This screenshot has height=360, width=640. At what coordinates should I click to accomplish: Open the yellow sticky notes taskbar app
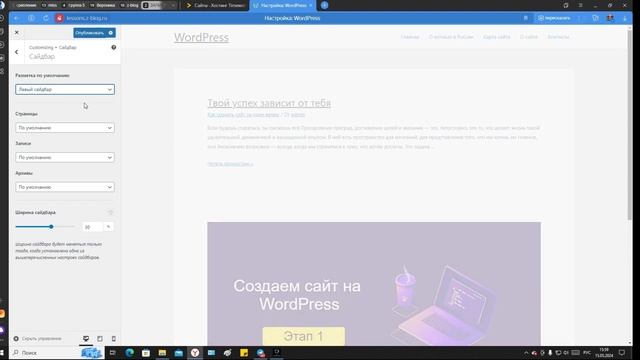tap(244, 353)
